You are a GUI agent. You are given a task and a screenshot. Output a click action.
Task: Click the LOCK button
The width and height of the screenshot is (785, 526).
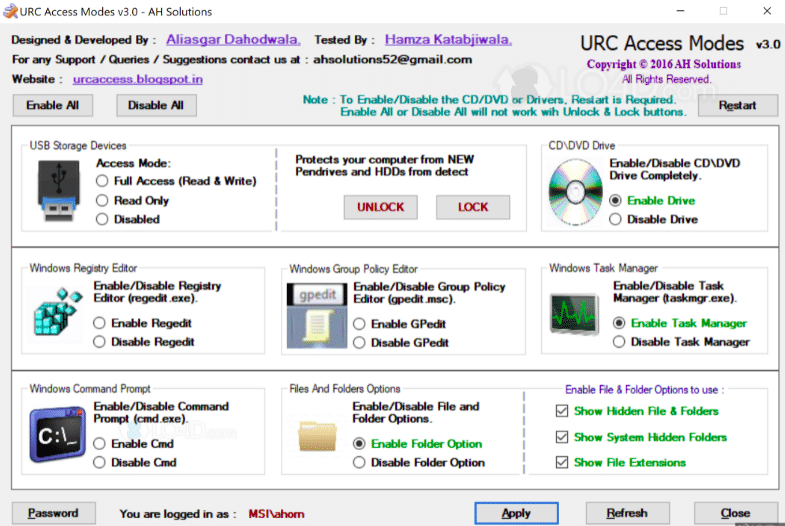point(473,207)
